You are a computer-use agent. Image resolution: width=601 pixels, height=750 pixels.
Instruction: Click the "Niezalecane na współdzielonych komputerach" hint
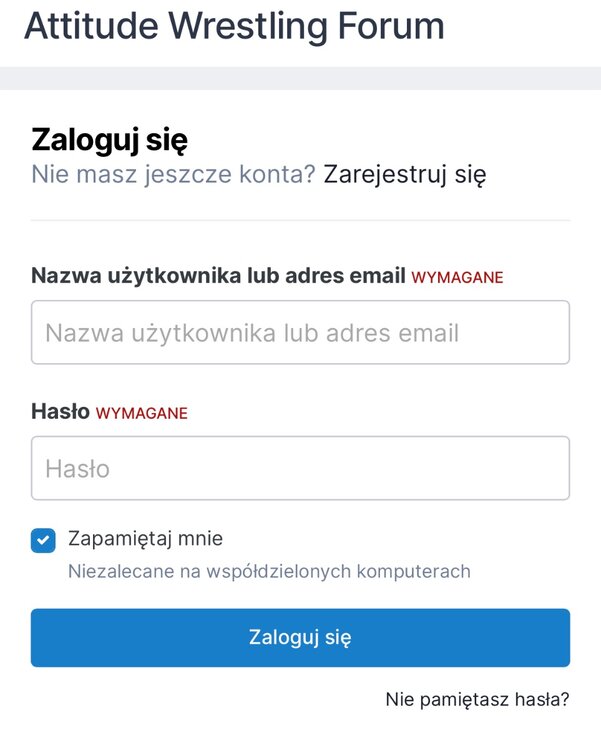(x=269, y=572)
